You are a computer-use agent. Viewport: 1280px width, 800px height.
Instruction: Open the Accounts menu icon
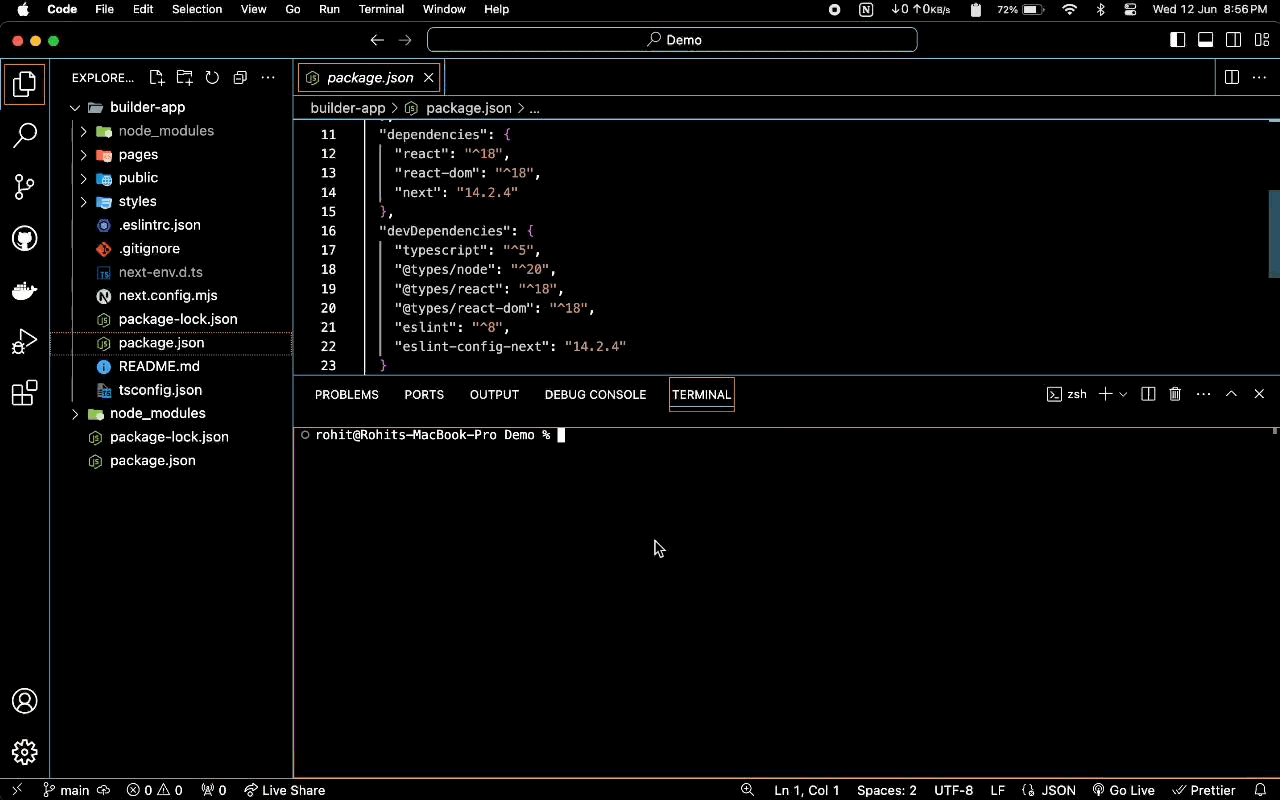[x=25, y=701]
